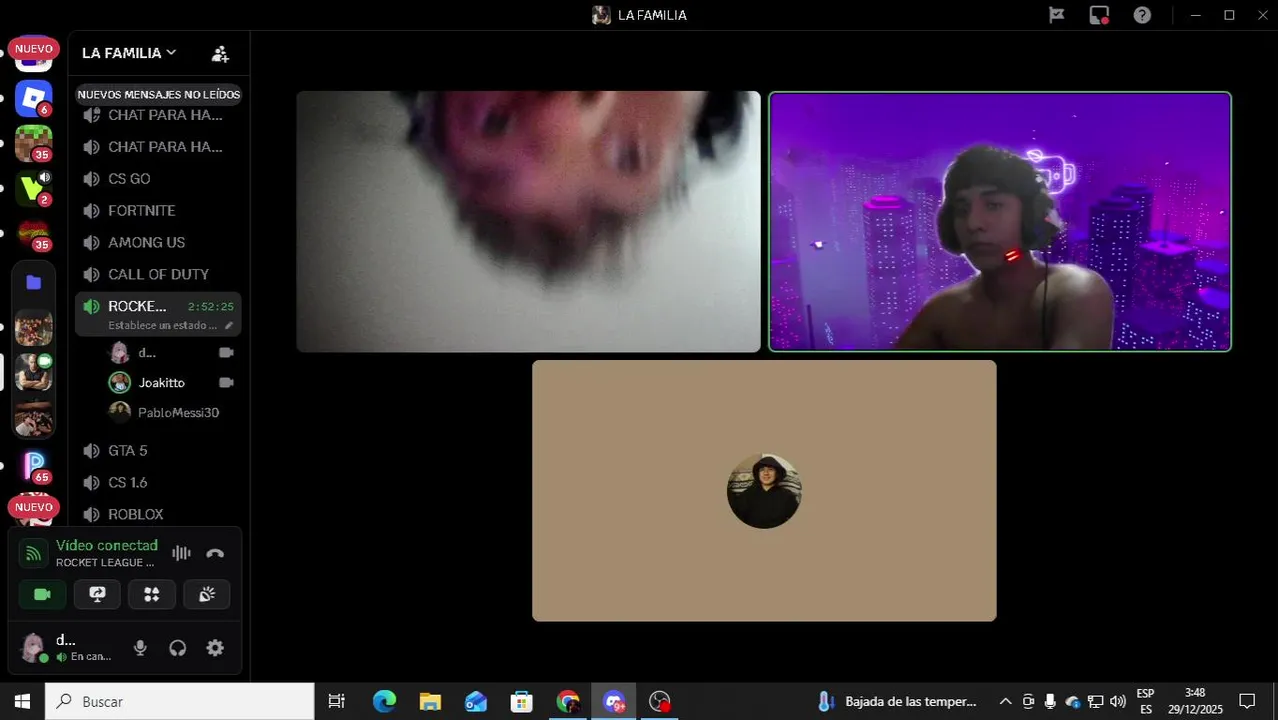Viewport: 1278px width, 720px height.
Task: Open Microsoft Store from the taskbar
Action: [522, 702]
